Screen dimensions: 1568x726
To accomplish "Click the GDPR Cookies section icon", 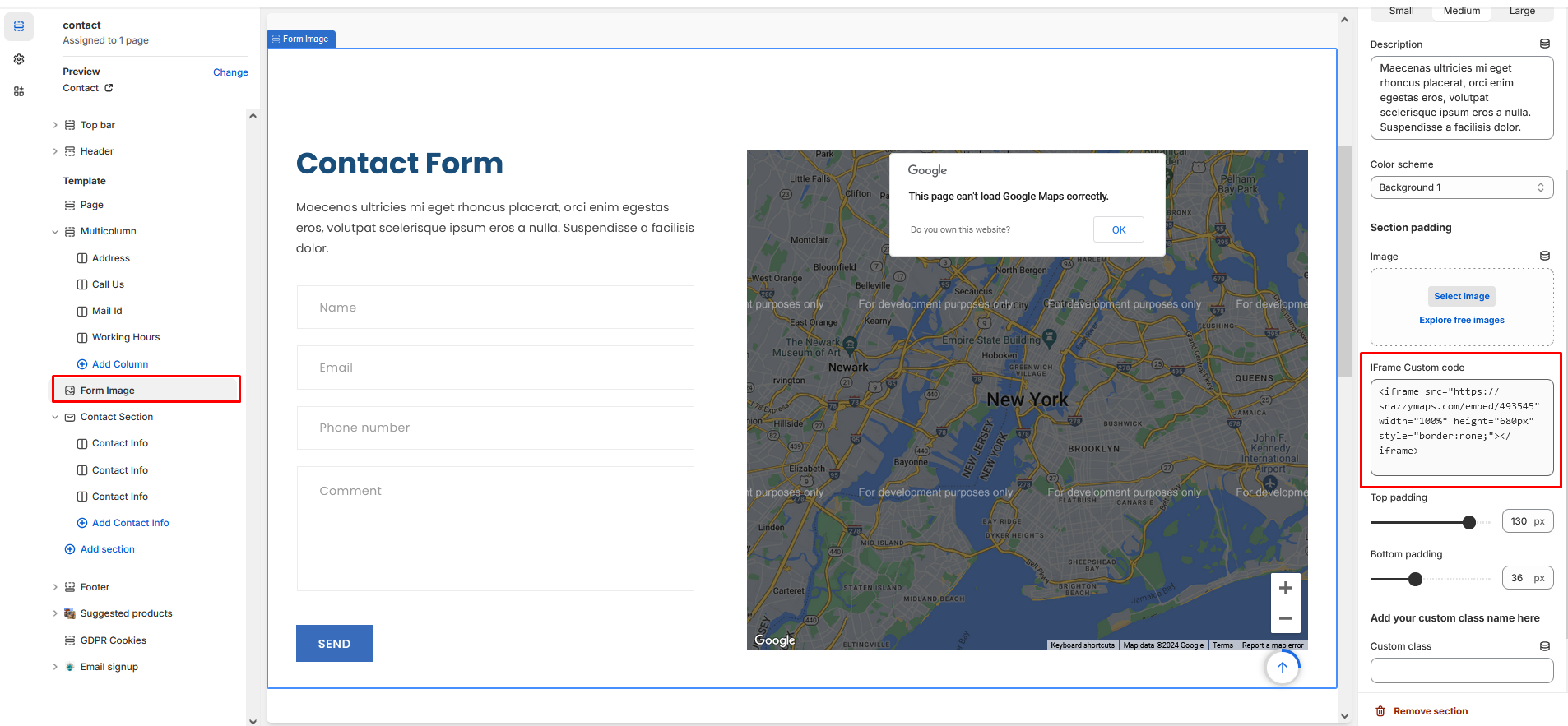I will tap(70, 640).
